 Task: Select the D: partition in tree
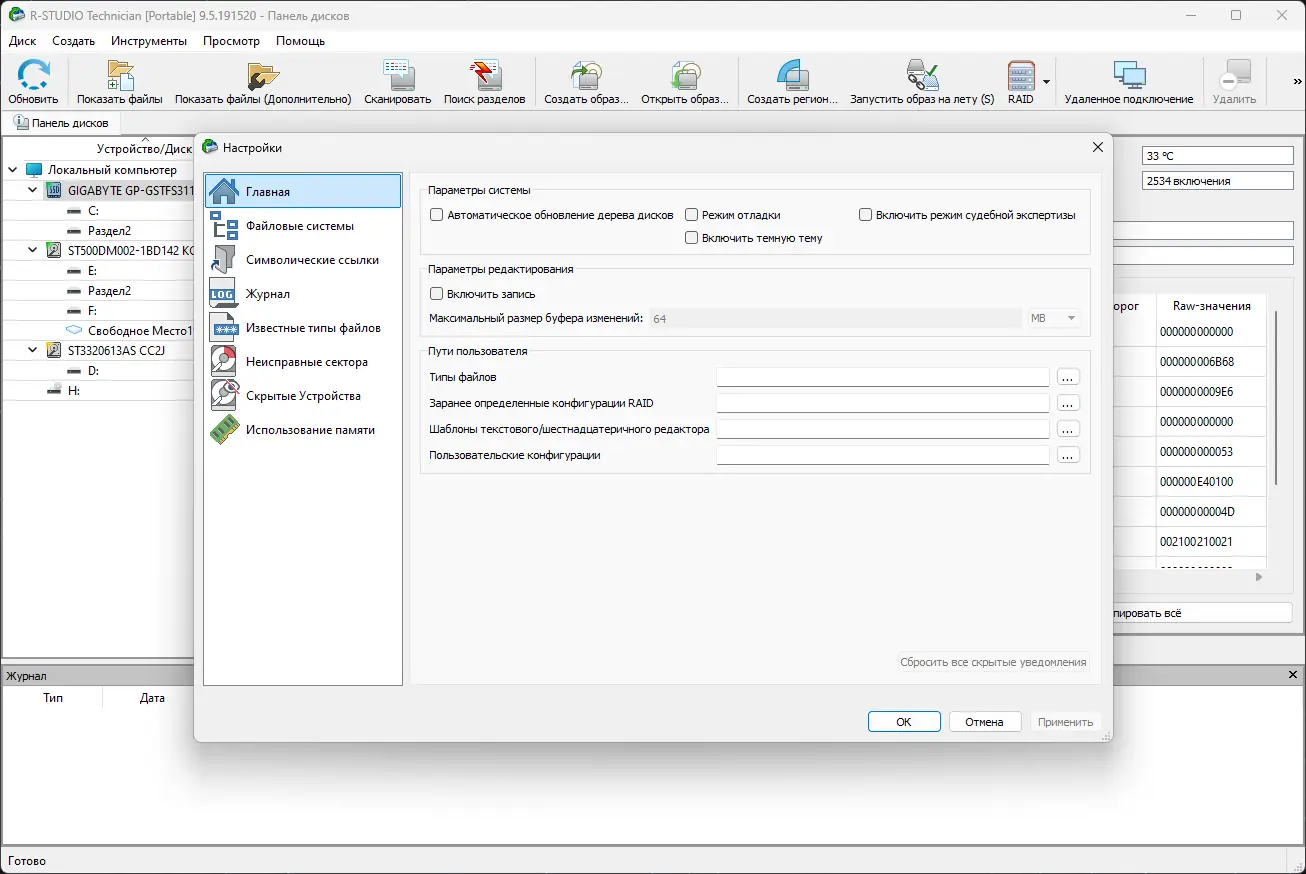93,371
